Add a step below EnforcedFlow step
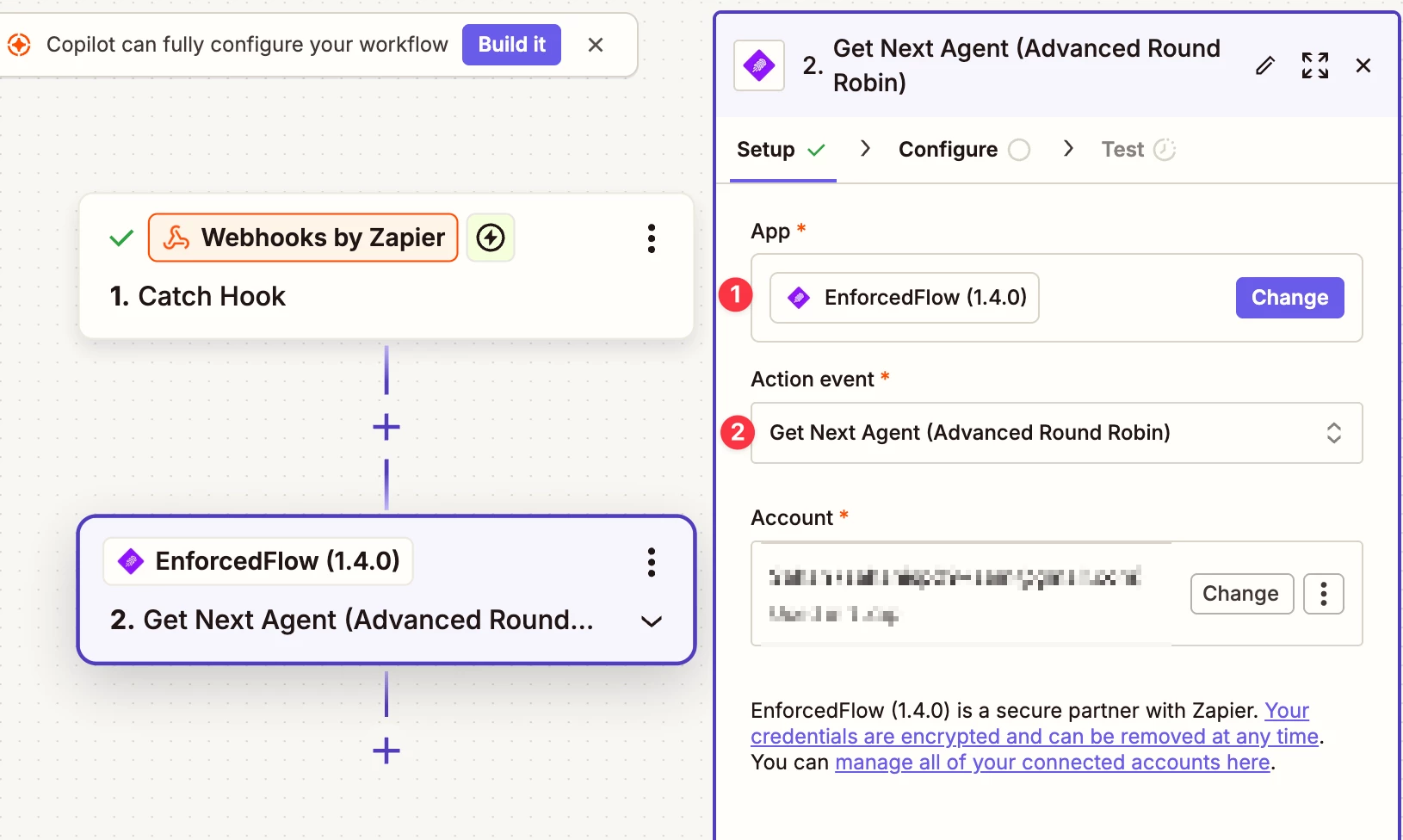This screenshot has height=840, width=1403. (x=386, y=750)
